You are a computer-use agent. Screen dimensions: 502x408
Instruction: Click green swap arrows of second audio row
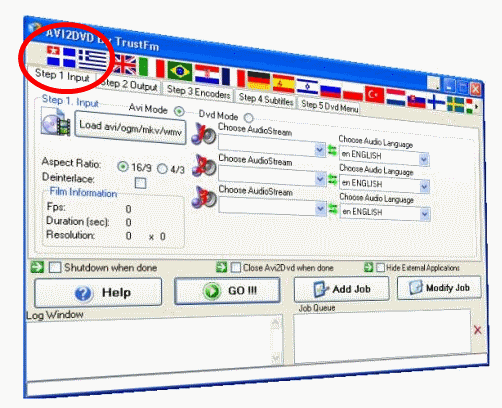point(332,179)
